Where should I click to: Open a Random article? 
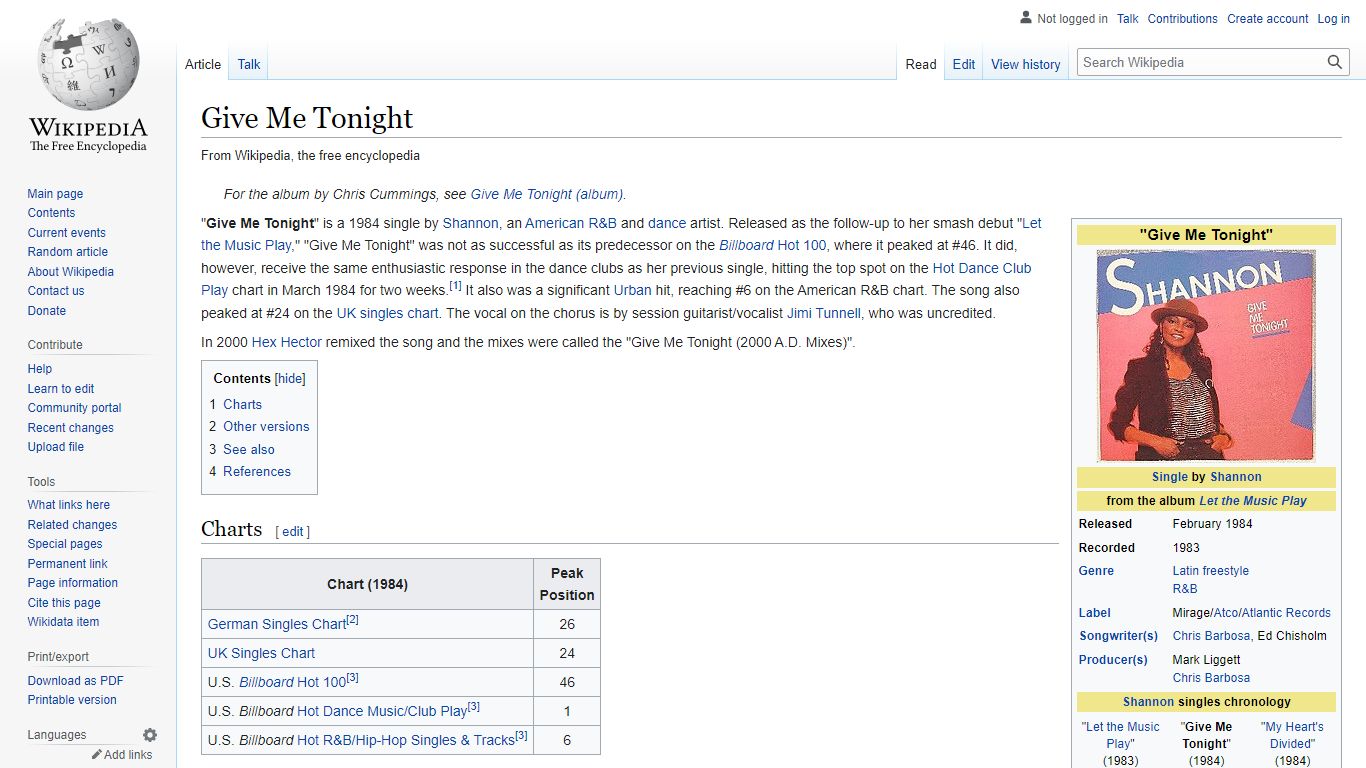68,252
